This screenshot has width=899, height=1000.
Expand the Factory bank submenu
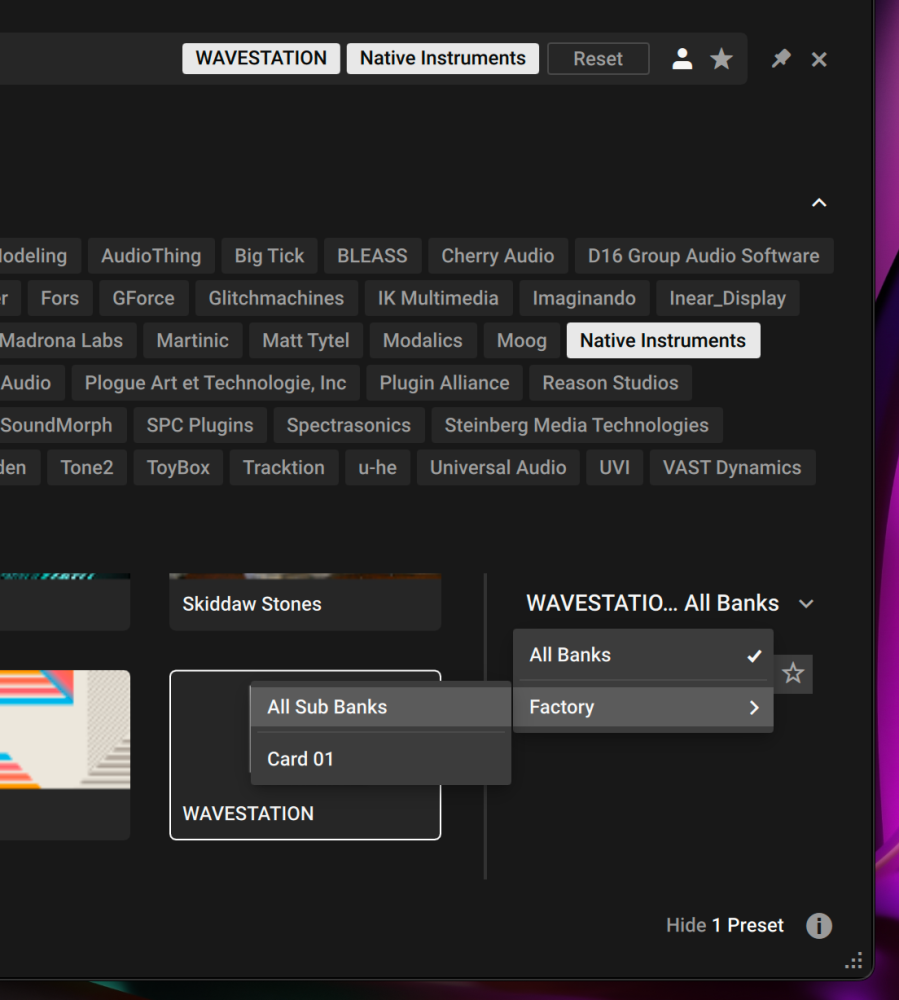[x=643, y=707]
